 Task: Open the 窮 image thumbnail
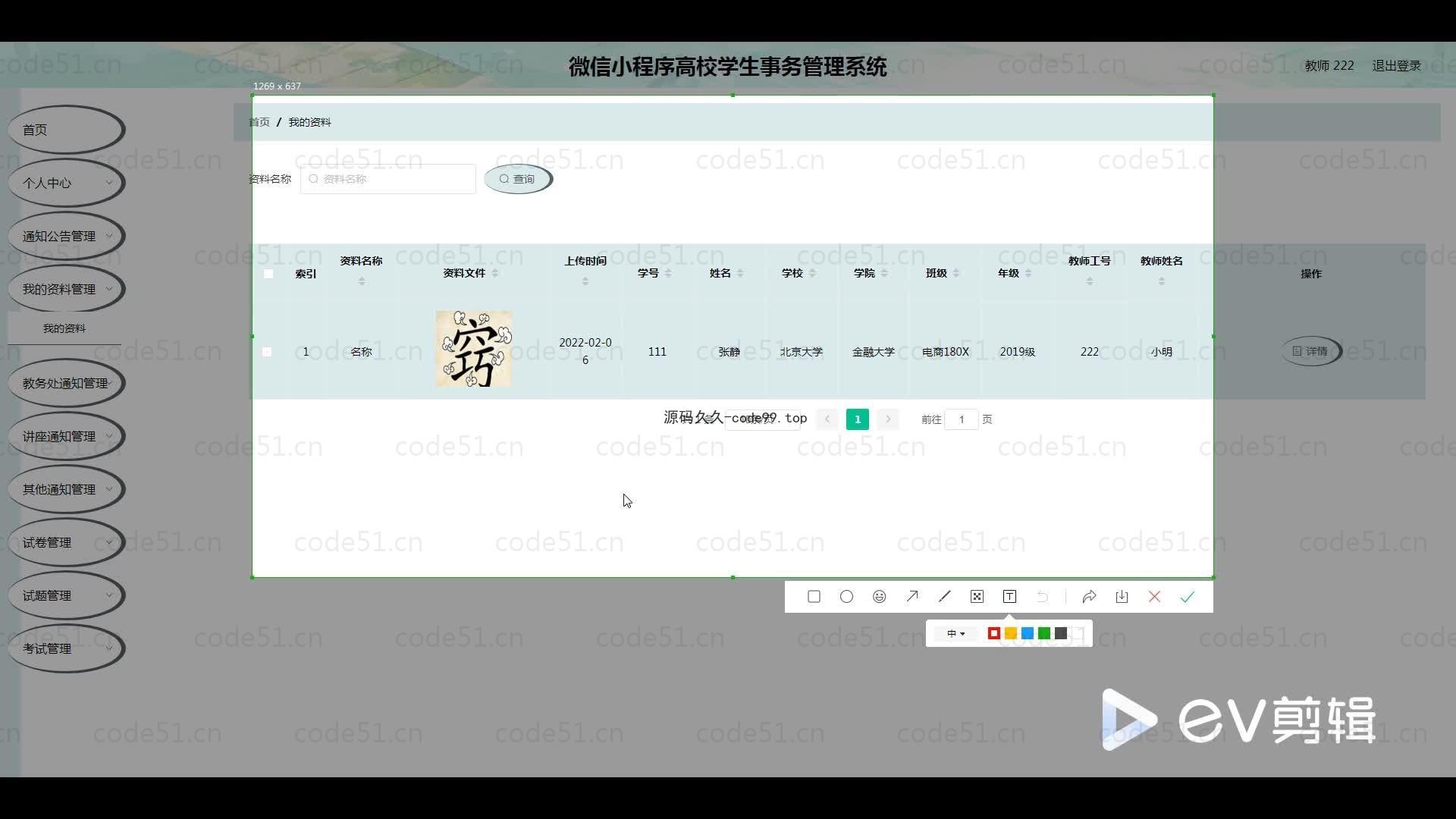[x=473, y=349]
